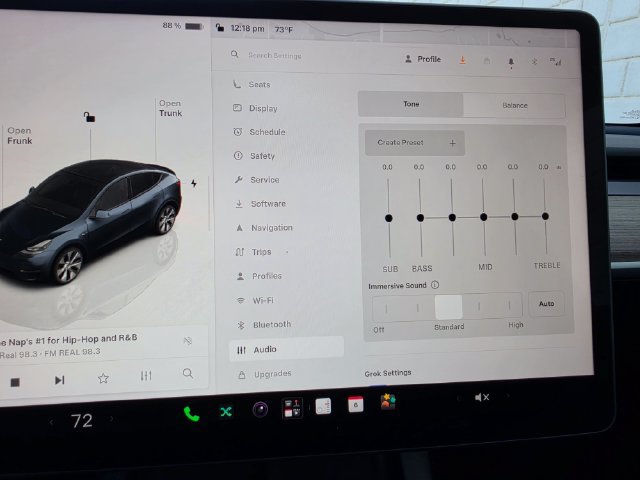Set Immersive Sound to High position

pos(509,305)
